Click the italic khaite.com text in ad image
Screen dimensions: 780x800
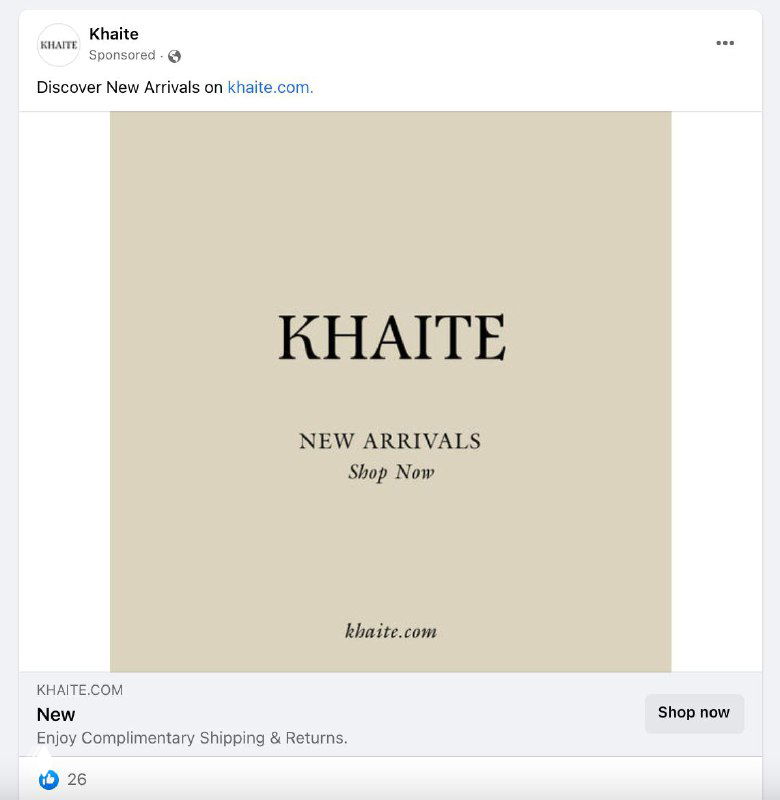(391, 631)
